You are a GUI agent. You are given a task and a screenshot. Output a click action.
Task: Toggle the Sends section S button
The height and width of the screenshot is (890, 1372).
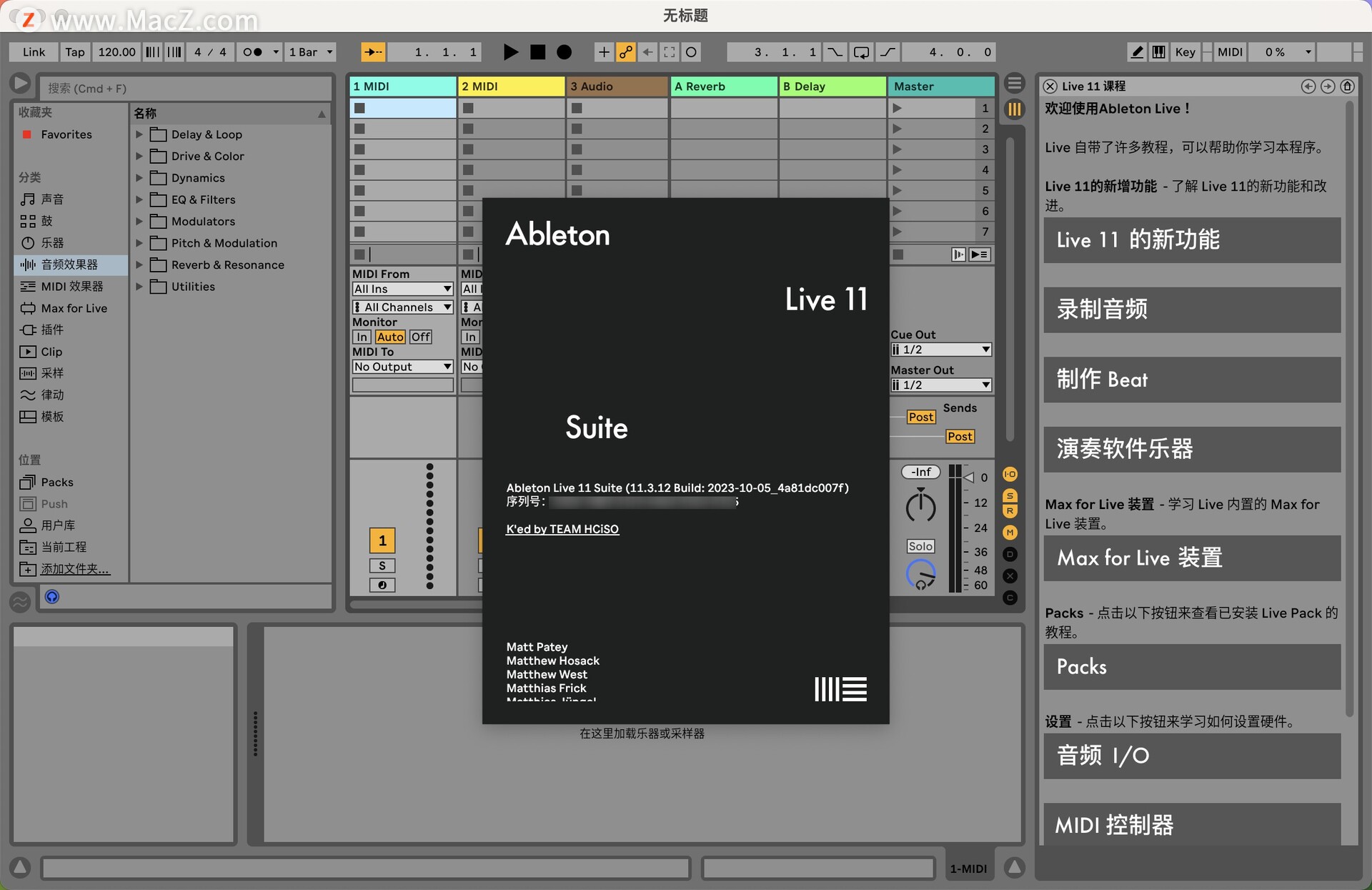tap(1010, 496)
